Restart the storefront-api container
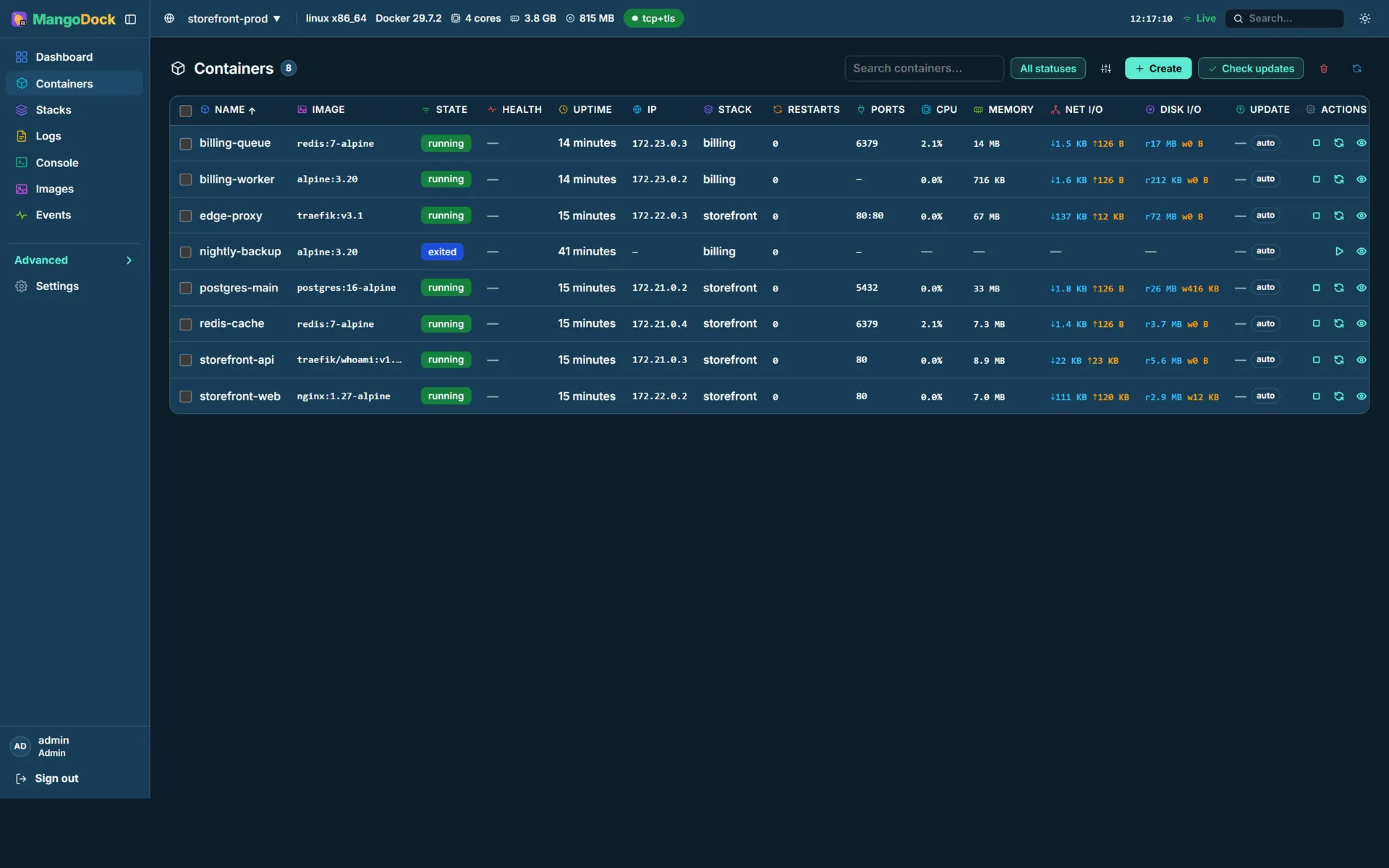This screenshot has width=1389, height=868. click(x=1338, y=360)
